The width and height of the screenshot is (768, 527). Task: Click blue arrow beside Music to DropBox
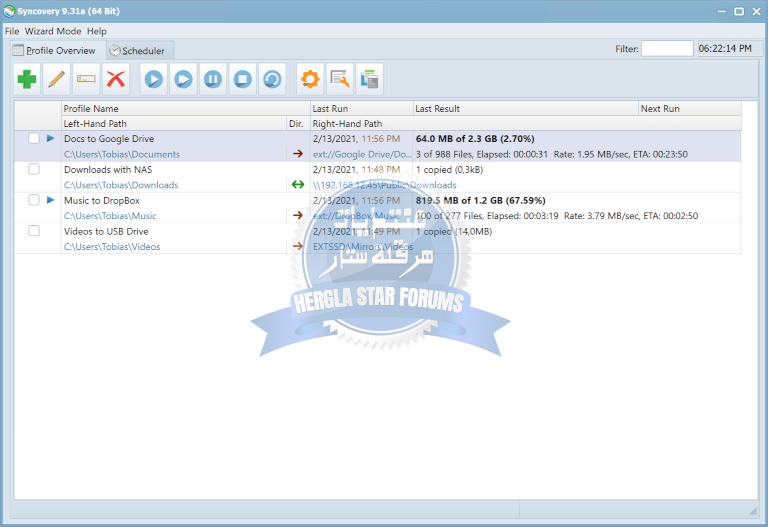point(51,200)
